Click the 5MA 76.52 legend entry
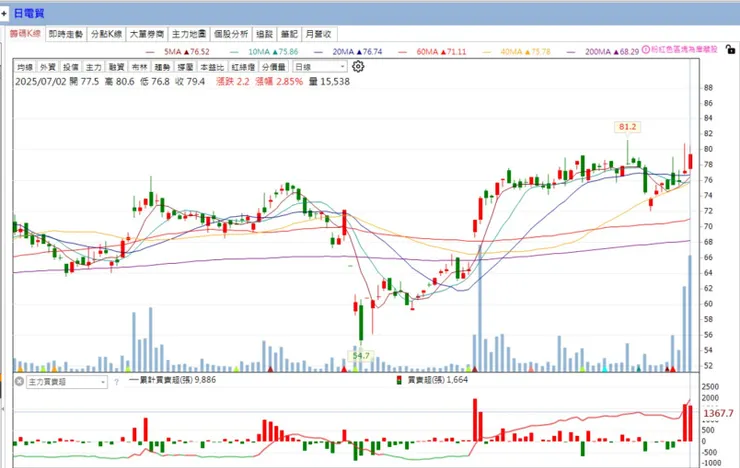This screenshot has height=468, width=740. 177,51
